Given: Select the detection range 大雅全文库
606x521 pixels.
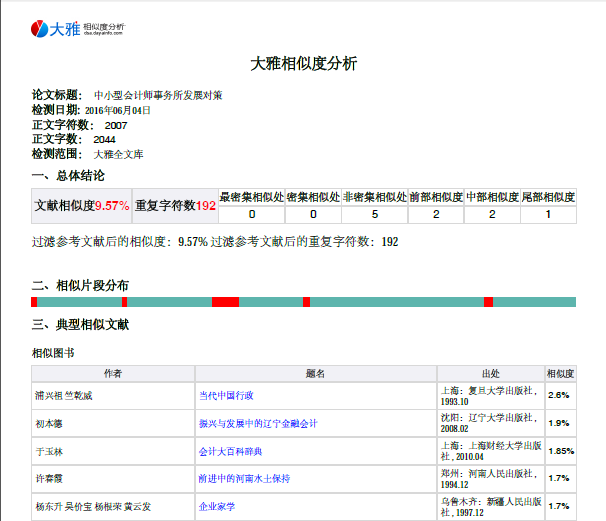Looking at the screenshot, I should (118, 154).
